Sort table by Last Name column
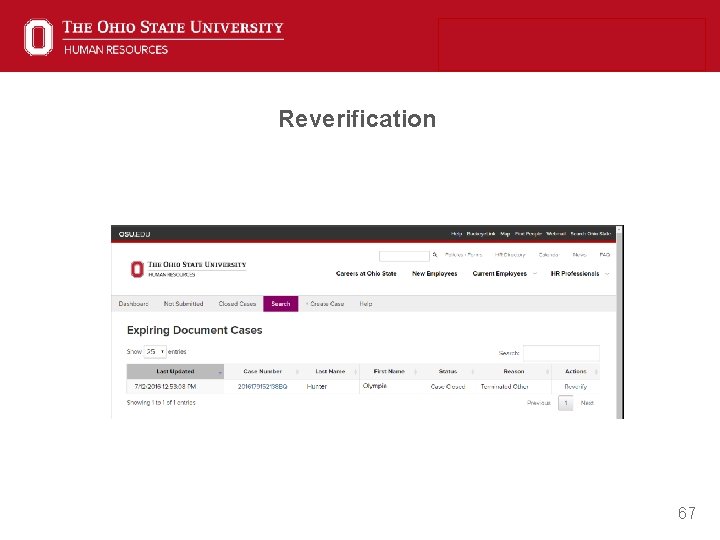 point(330,371)
